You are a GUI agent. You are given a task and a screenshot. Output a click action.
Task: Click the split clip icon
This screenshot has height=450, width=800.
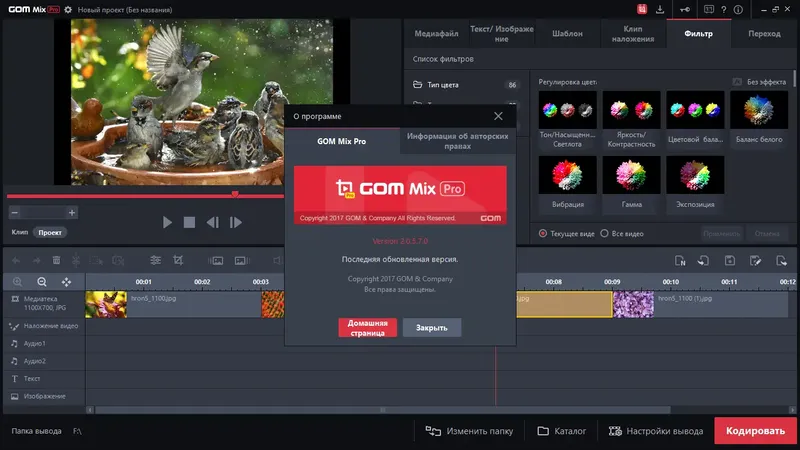76,261
